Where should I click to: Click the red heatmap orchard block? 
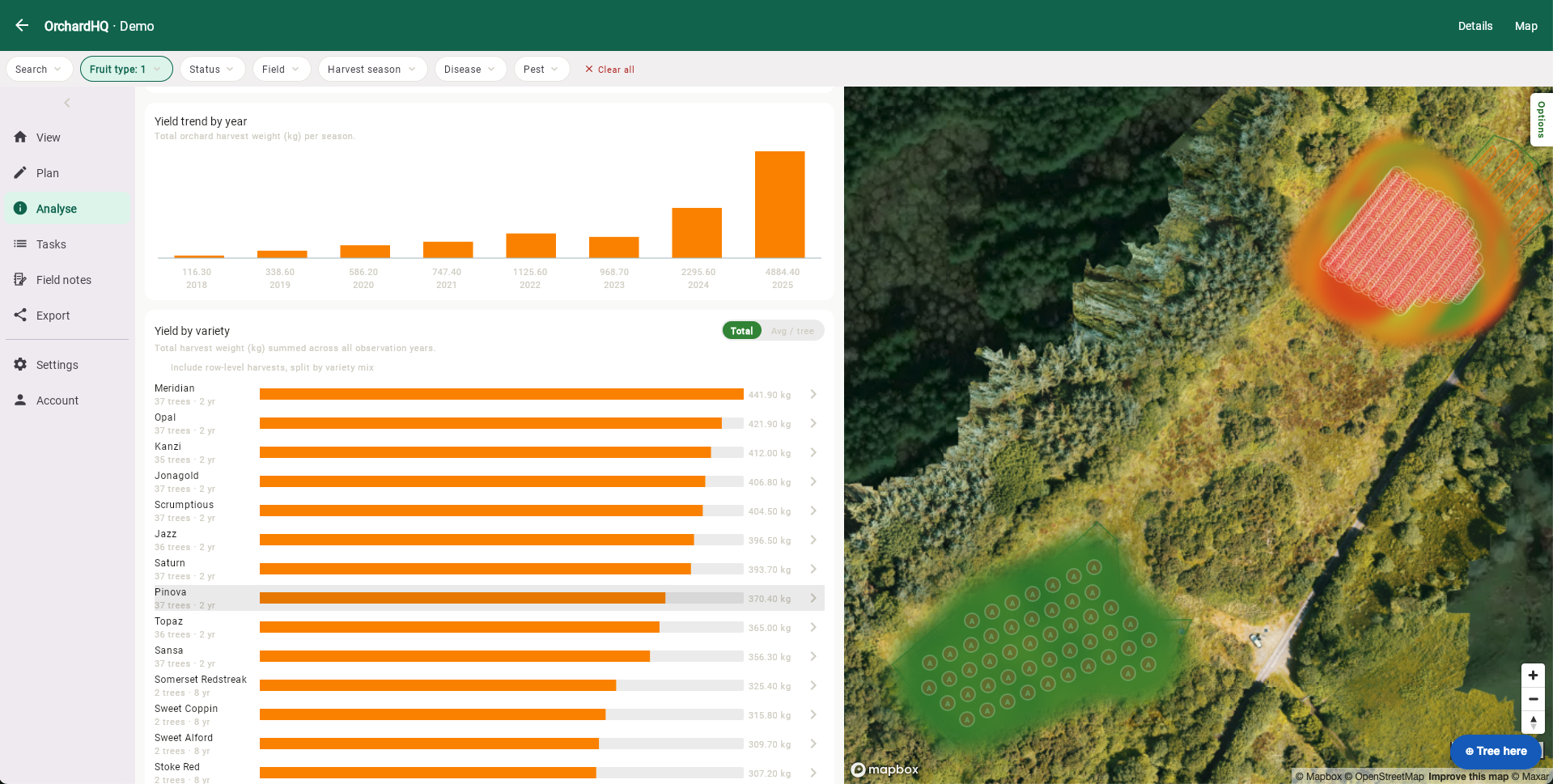click(x=1402, y=241)
